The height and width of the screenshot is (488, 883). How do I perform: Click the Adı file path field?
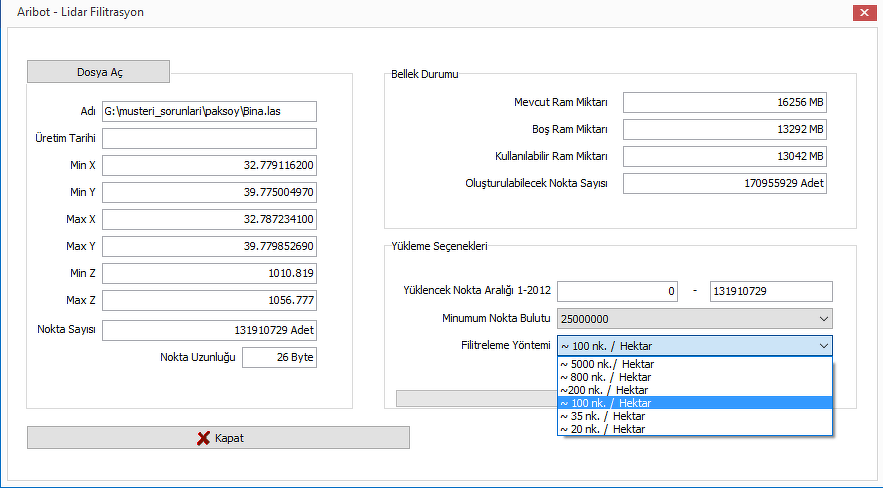tap(209, 111)
